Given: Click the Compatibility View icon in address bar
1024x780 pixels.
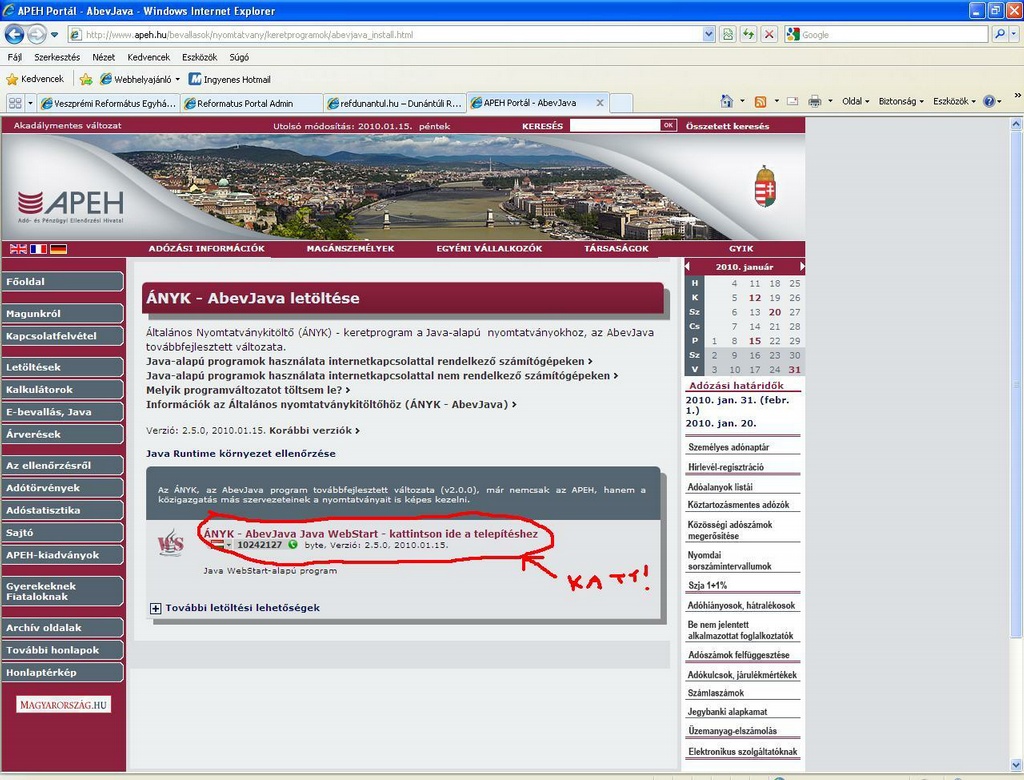Looking at the screenshot, I should tap(728, 35).
